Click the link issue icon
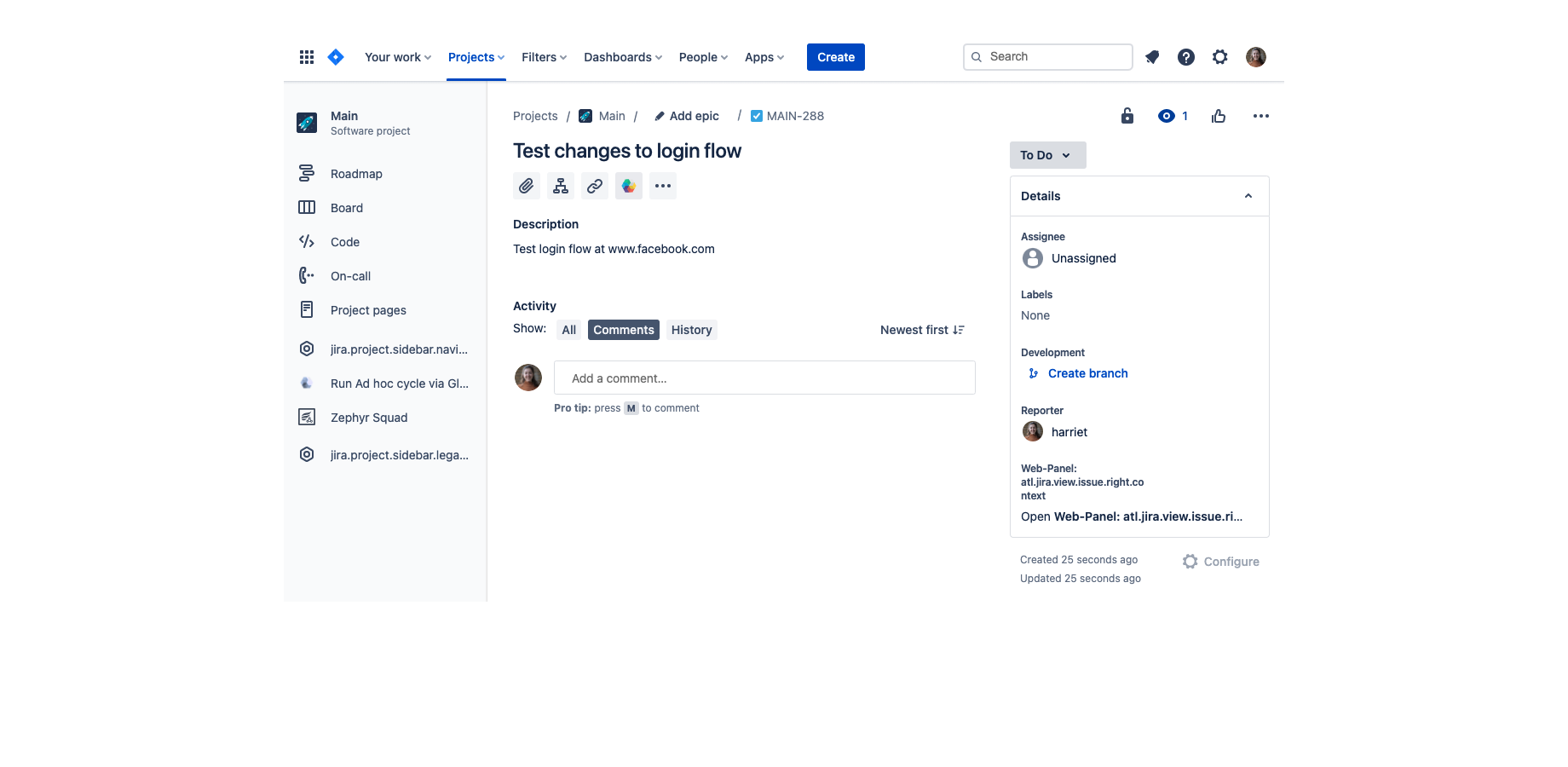 [x=595, y=186]
